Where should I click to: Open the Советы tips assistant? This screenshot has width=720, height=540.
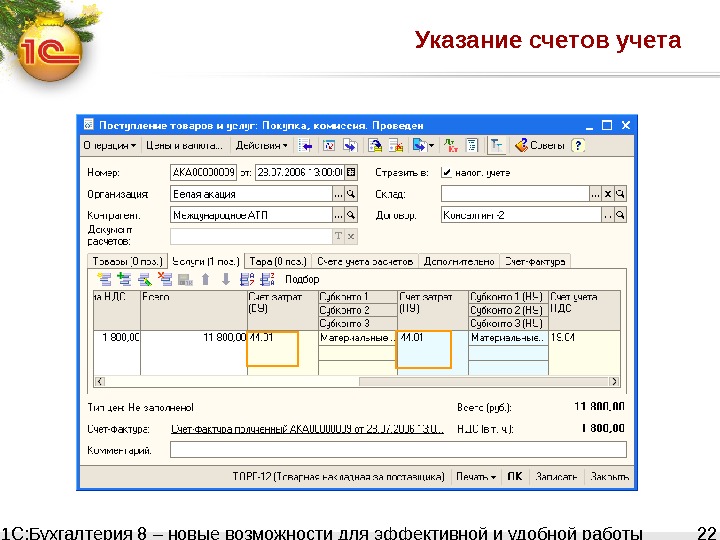point(540,146)
